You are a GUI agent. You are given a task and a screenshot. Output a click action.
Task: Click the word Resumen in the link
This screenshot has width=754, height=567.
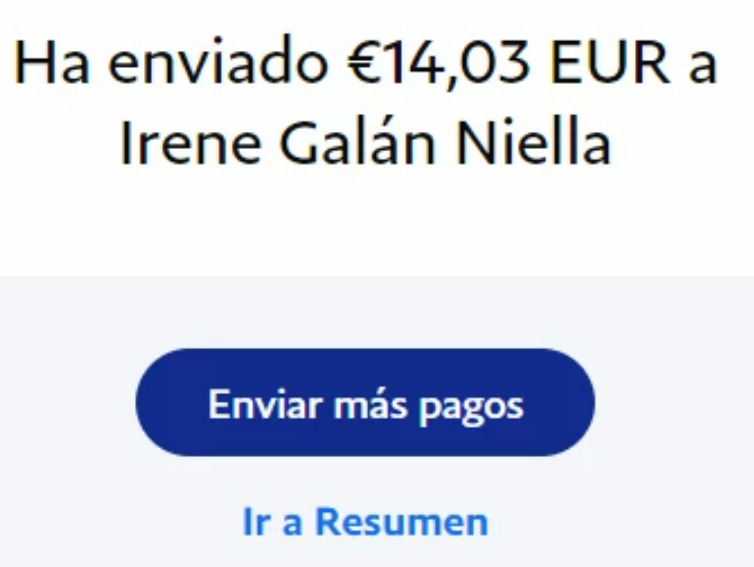402,522
